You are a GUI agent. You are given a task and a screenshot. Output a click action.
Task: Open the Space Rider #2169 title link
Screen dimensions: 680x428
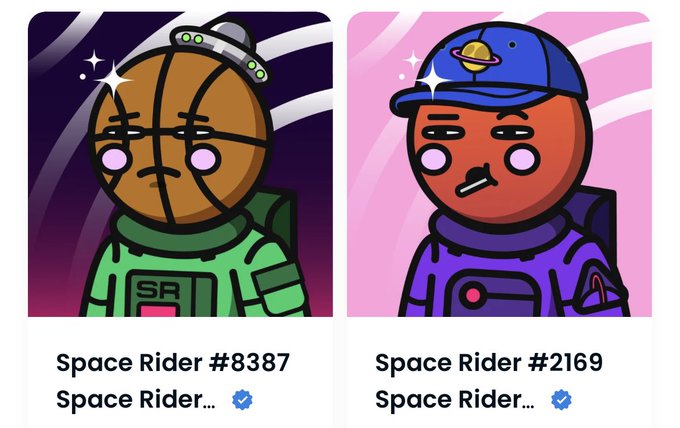click(489, 363)
